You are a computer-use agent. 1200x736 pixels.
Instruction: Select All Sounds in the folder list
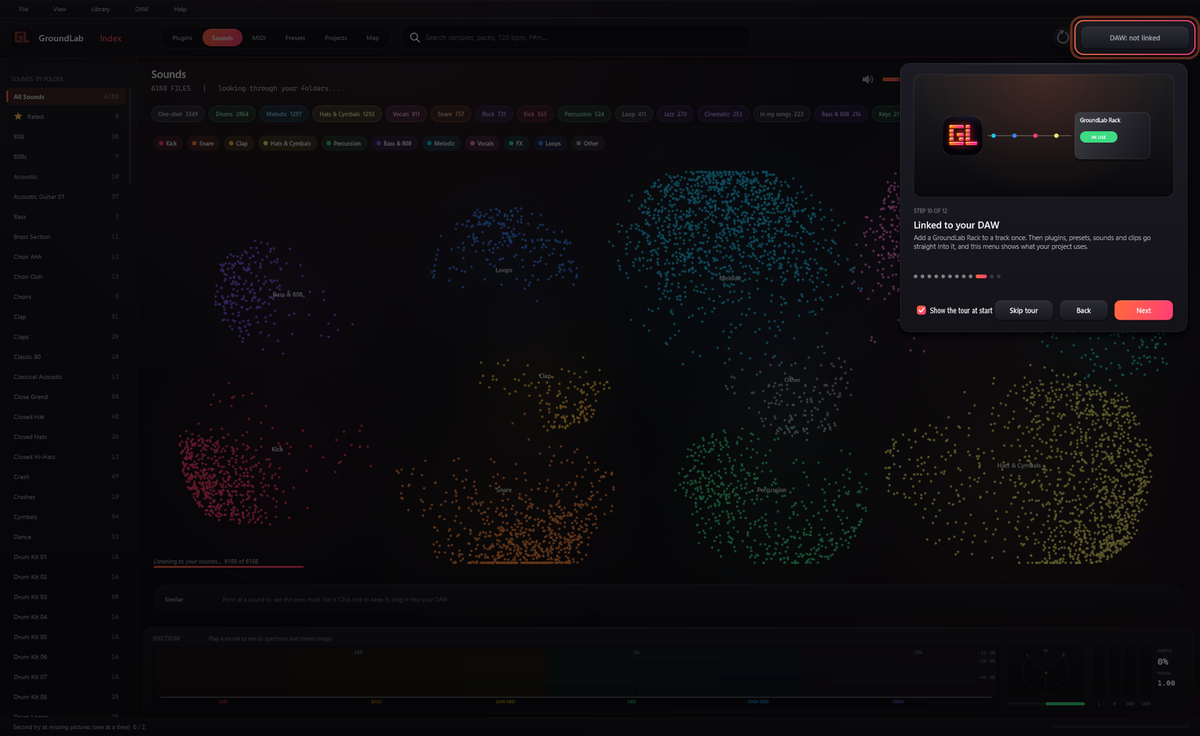pos(66,97)
